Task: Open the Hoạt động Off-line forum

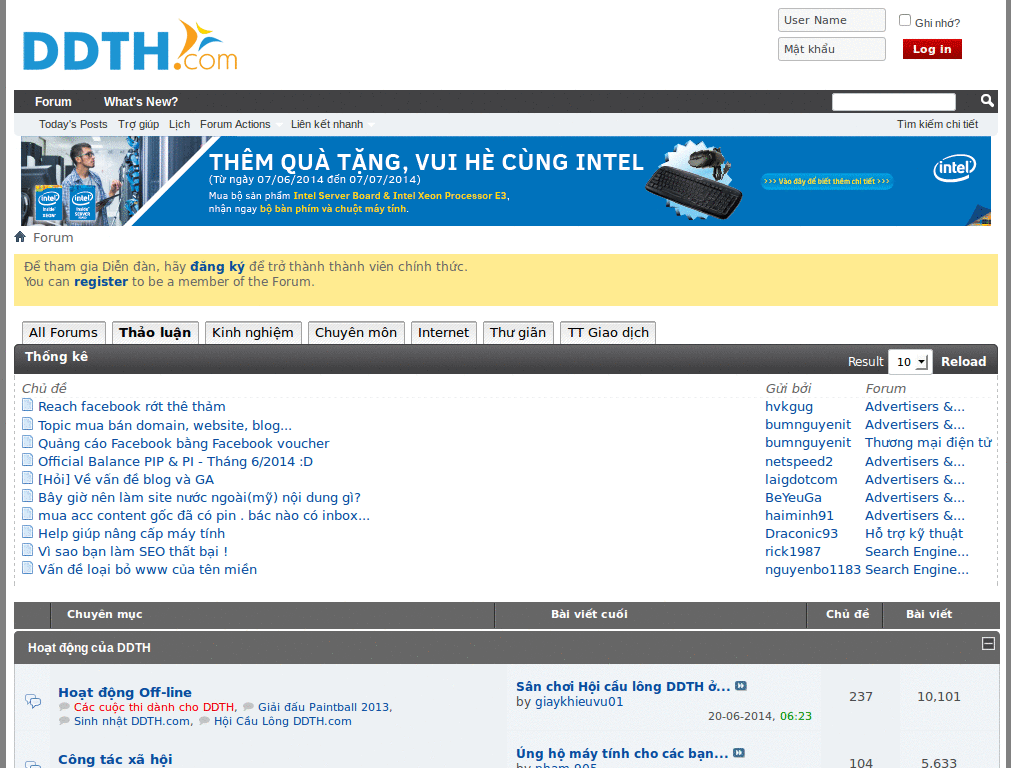Action: [125, 692]
